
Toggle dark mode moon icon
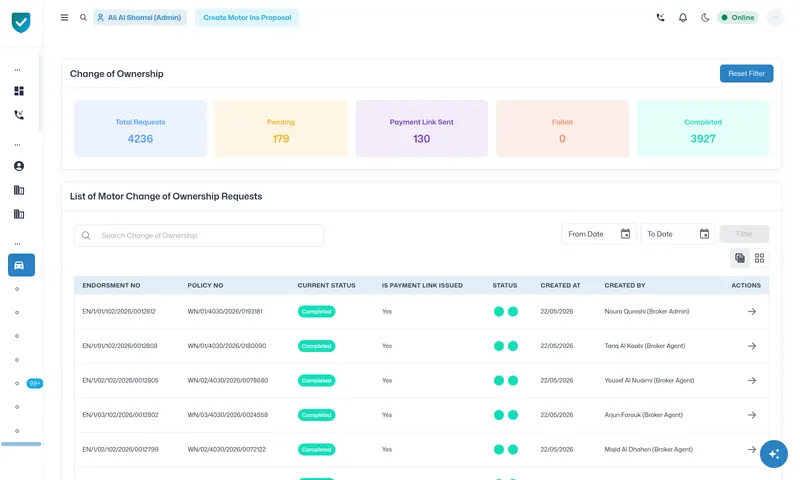click(705, 17)
